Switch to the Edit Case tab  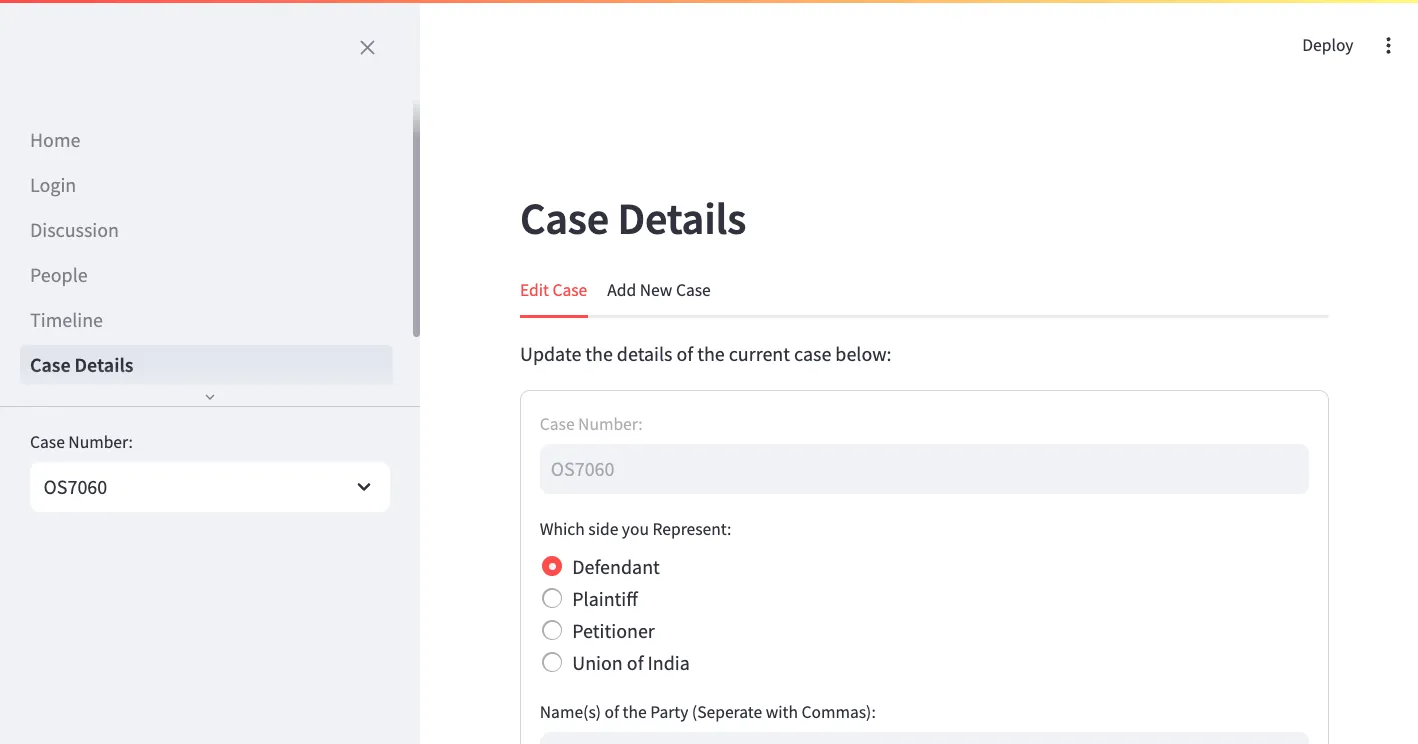[x=553, y=290]
